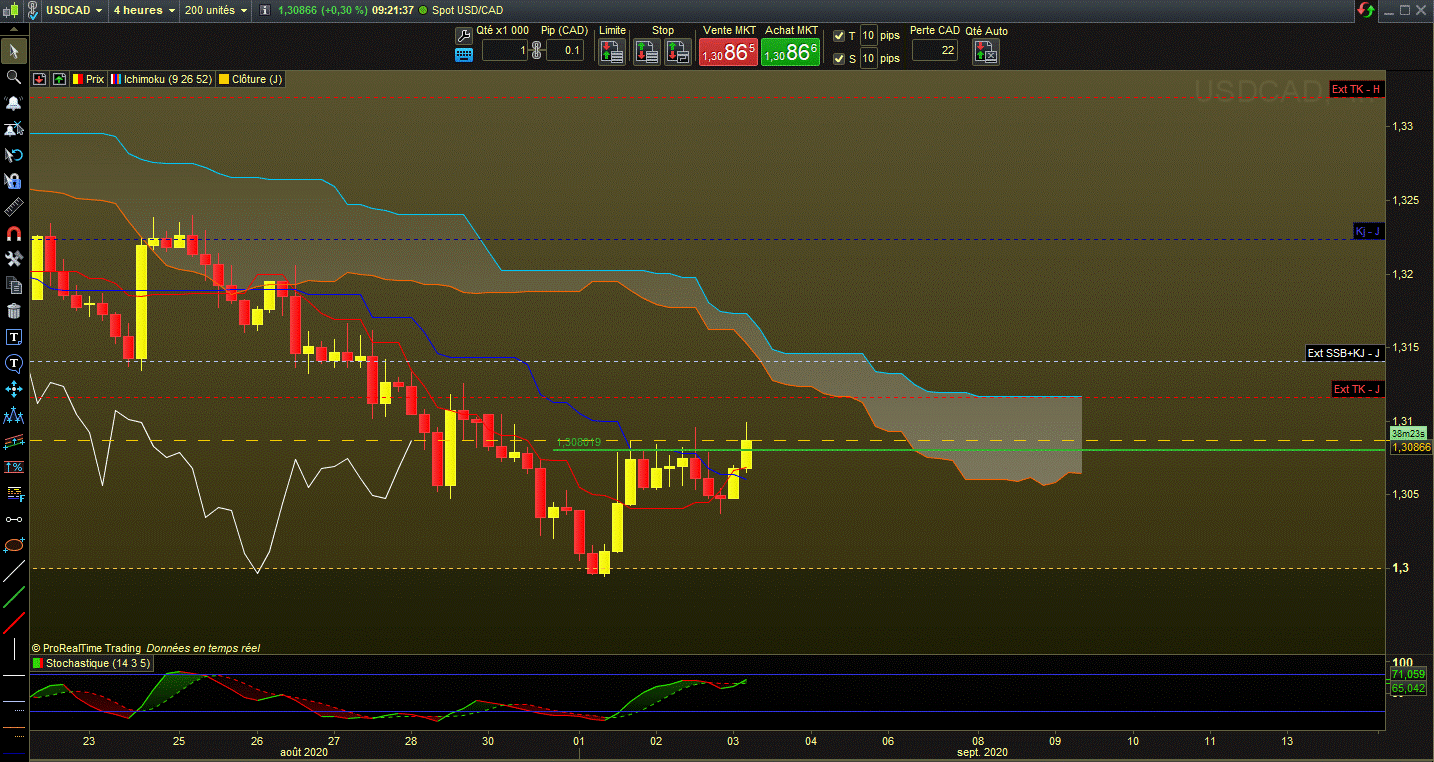
Task: Select the cursor with blue refresh arrow
Action: pos(14,155)
